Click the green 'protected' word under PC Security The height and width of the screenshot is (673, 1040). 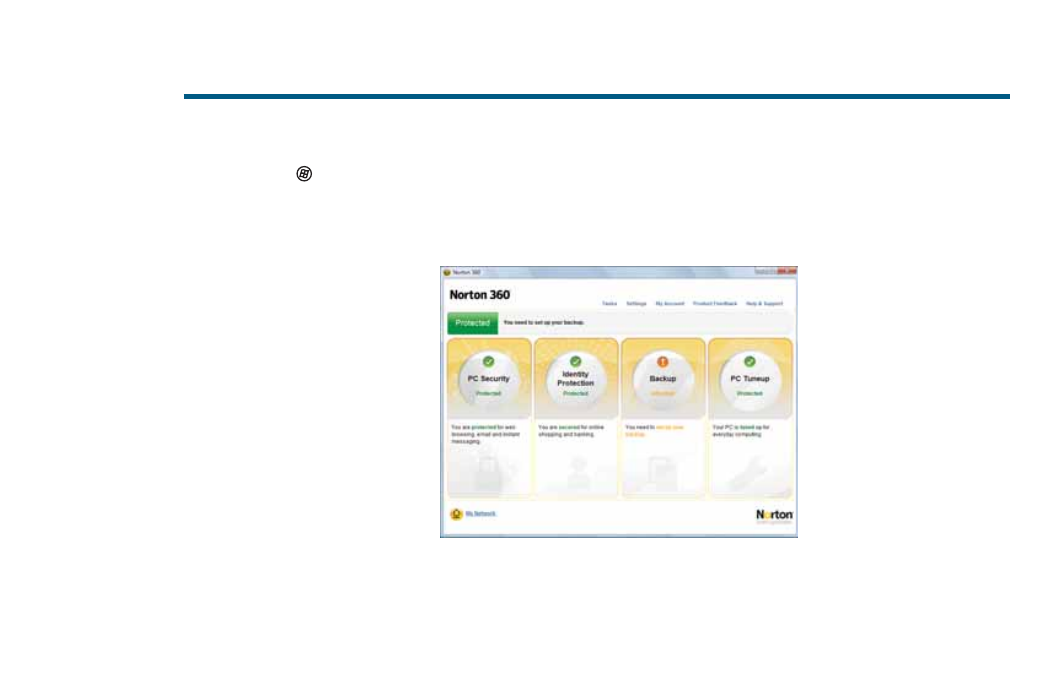(x=484, y=428)
